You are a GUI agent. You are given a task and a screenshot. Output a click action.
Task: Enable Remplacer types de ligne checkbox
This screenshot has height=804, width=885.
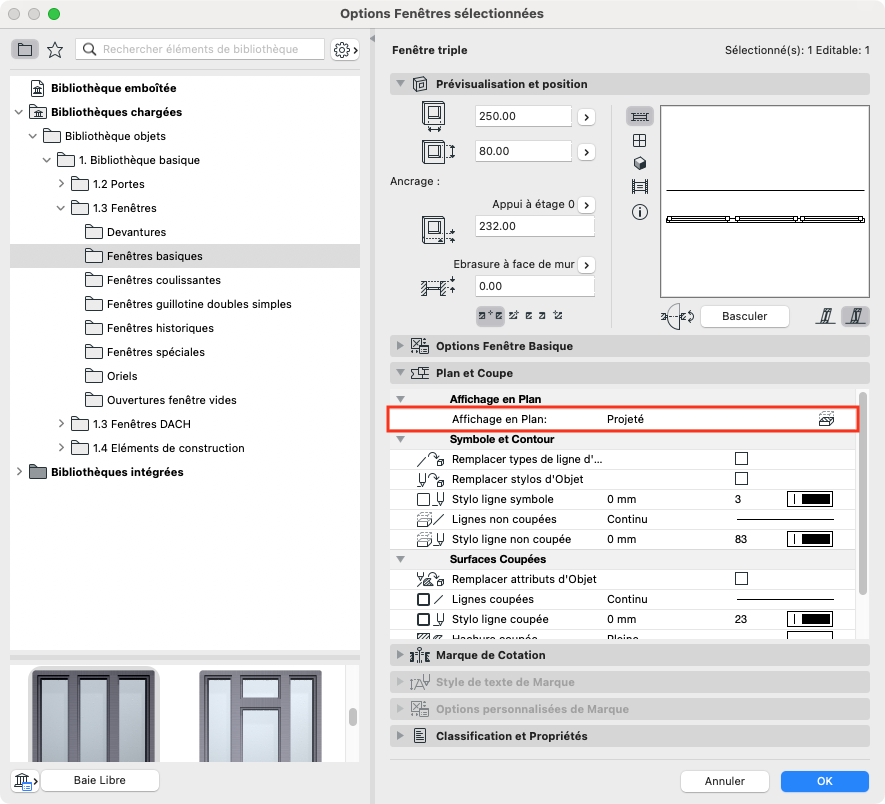click(x=741, y=458)
